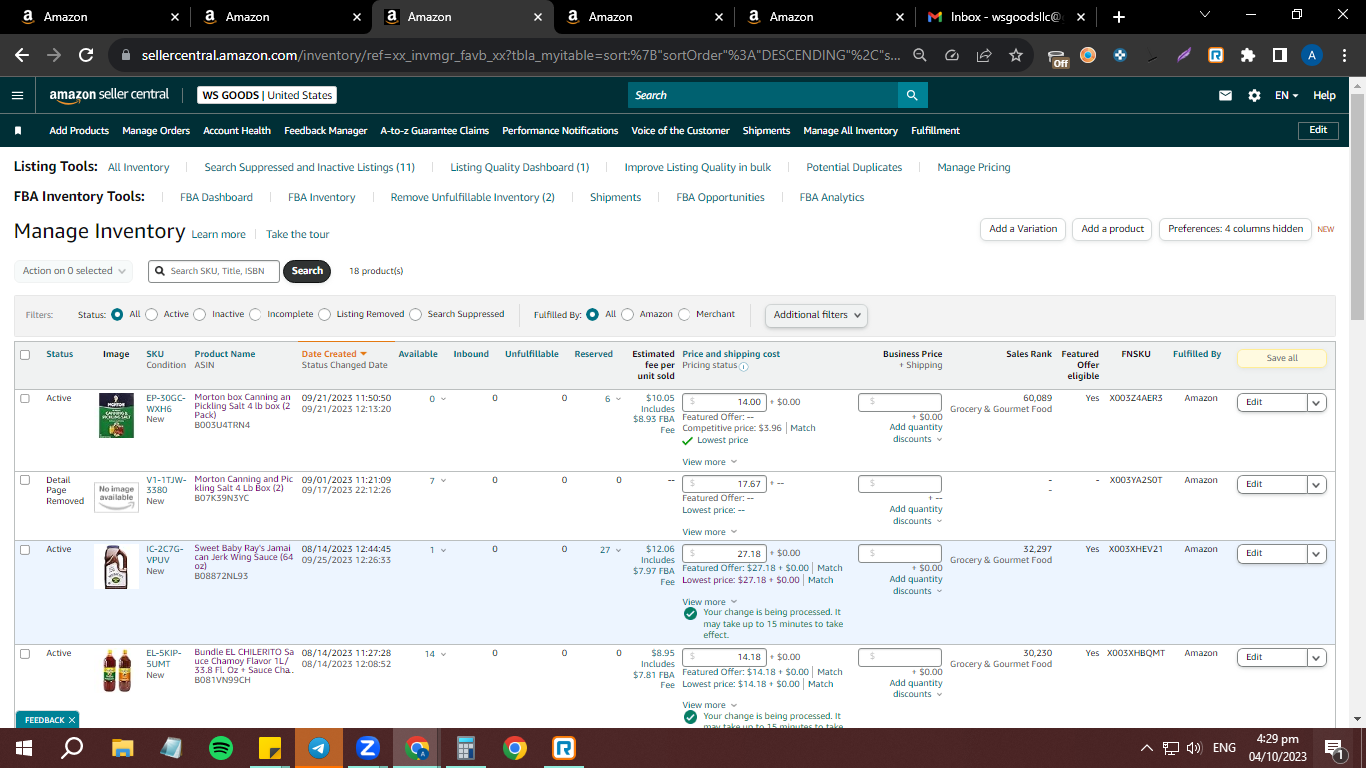The width and height of the screenshot is (1366, 768).
Task: Open Performance Notifications menu item
Action: click(x=560, y=131)
